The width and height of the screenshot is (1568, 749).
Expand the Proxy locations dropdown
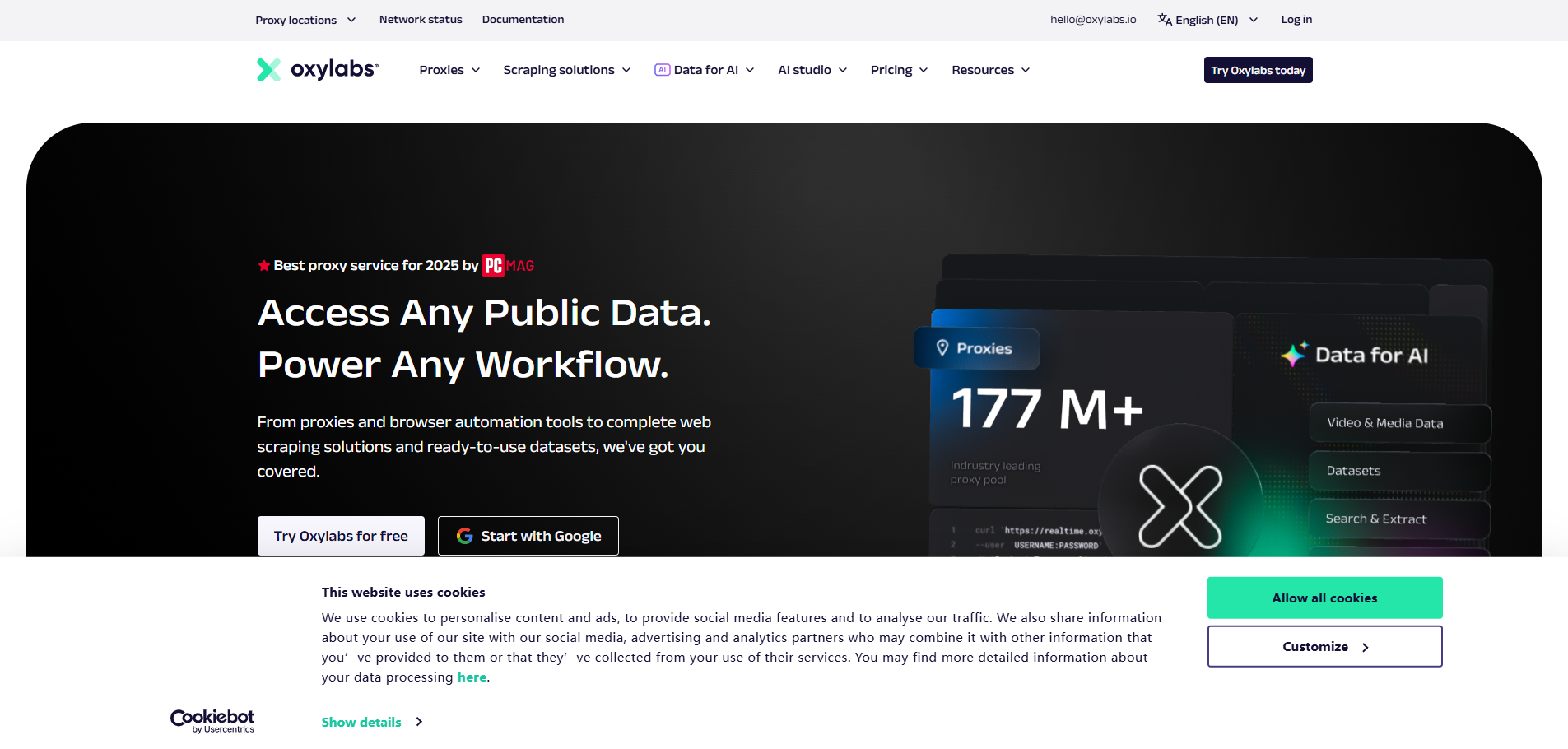pyautogui.click(x=305, y=20)
